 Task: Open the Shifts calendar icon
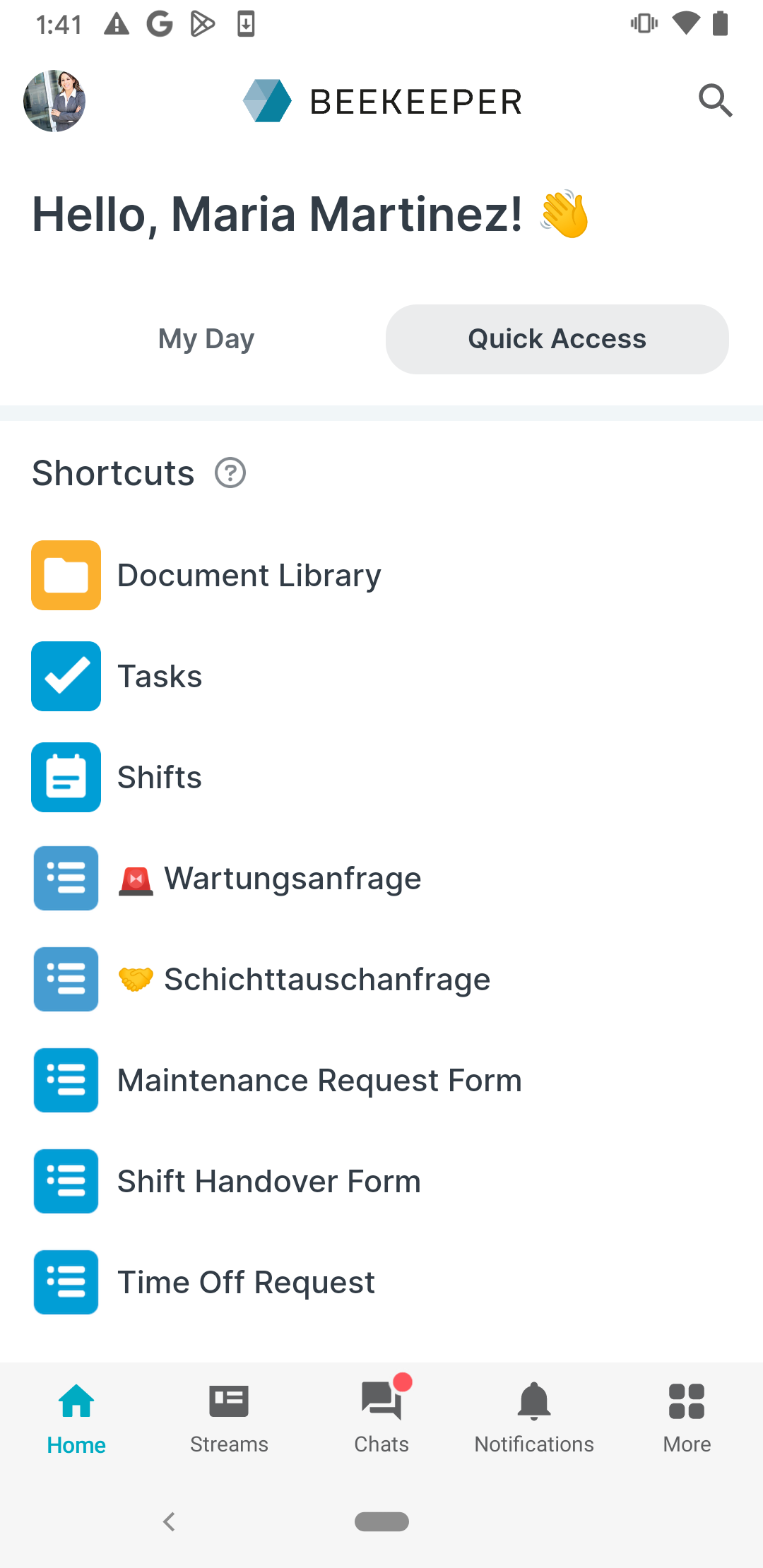[66, 777]
